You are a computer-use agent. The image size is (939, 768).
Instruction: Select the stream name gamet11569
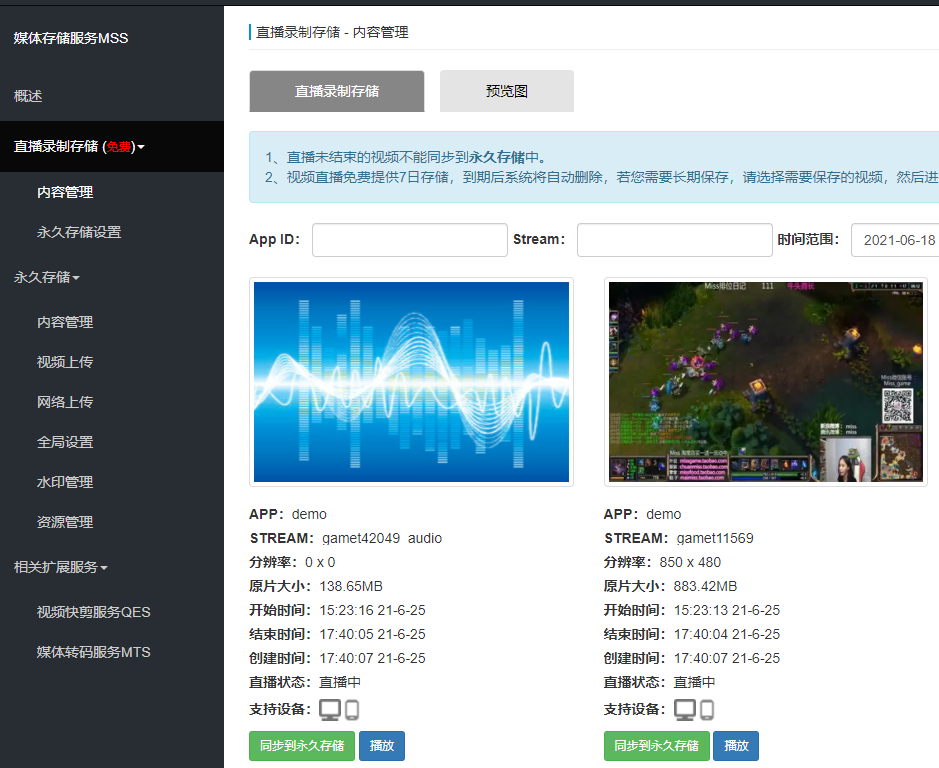[715, 538]
